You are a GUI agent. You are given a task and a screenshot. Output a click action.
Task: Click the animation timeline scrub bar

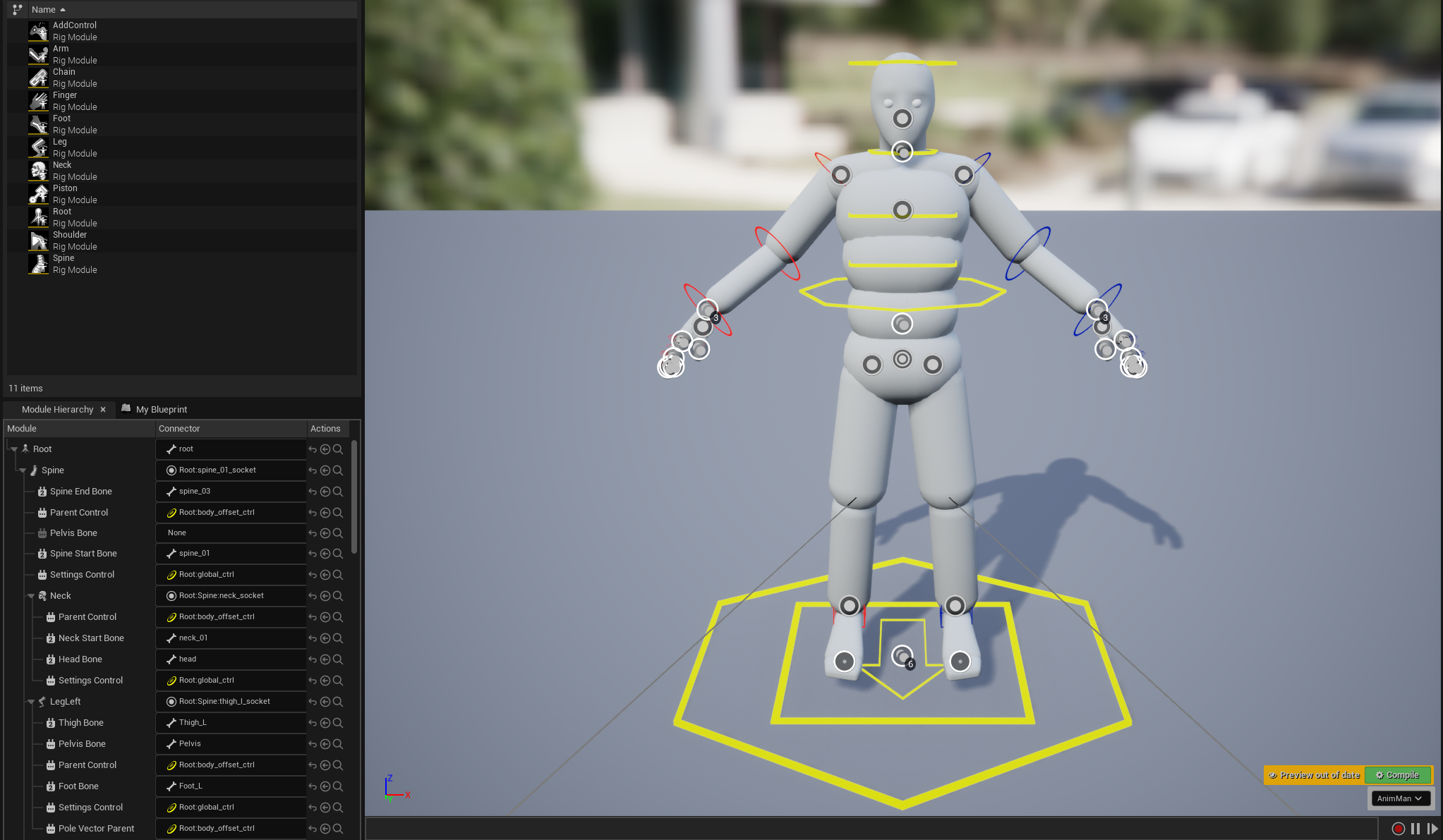coord(871,829)
